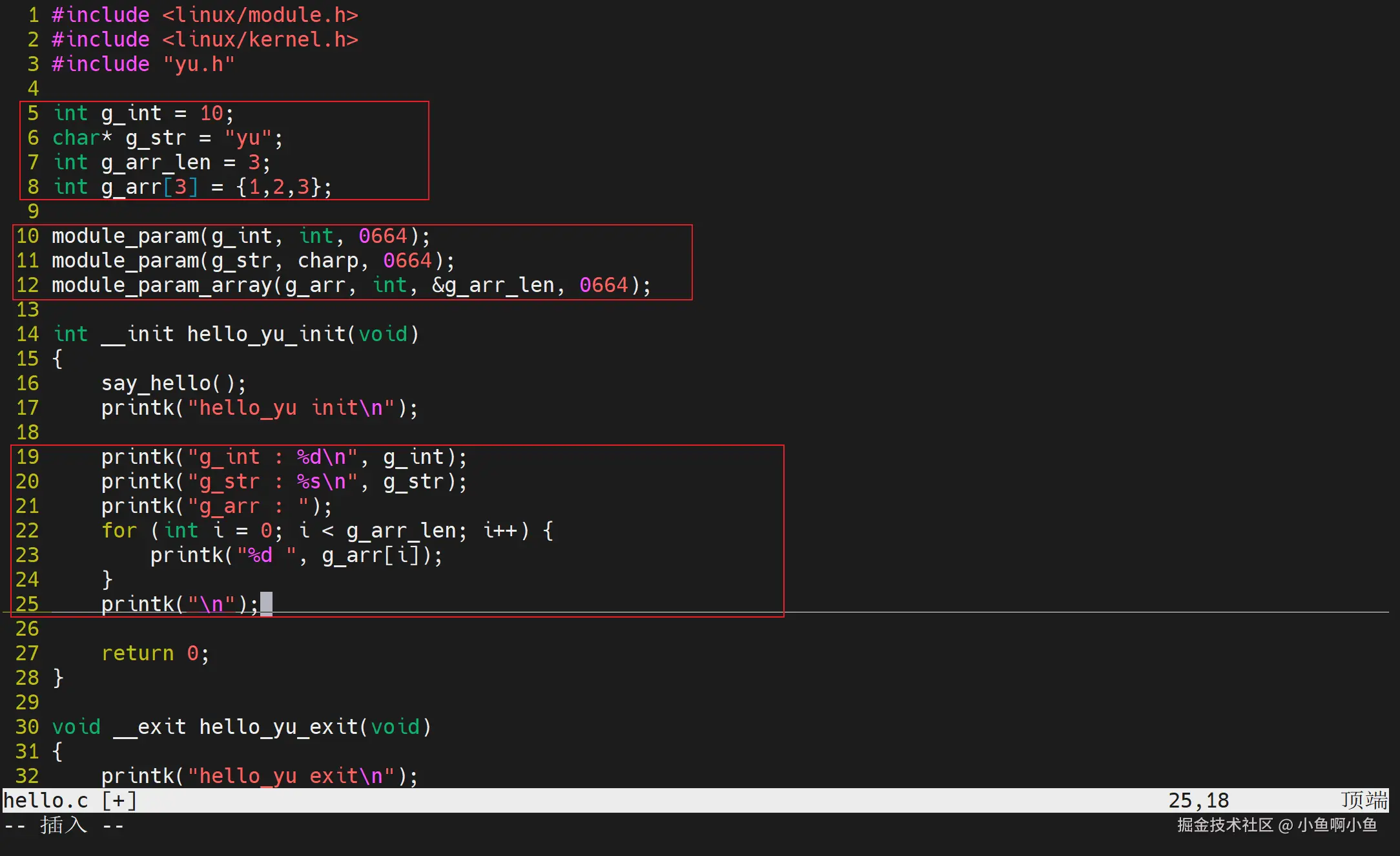
Task: Click the block cursor on line 25
Action: pyautogui.click(x=266, y=604)
